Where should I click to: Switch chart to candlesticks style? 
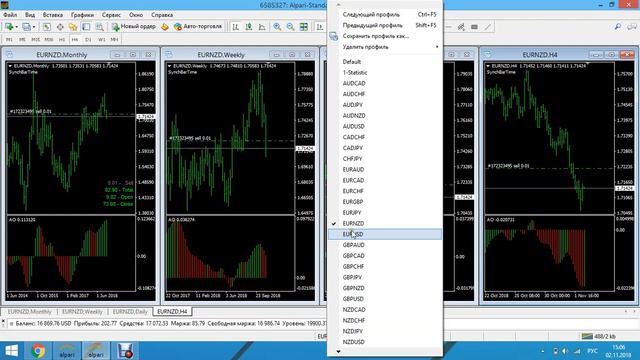(249, 27)
